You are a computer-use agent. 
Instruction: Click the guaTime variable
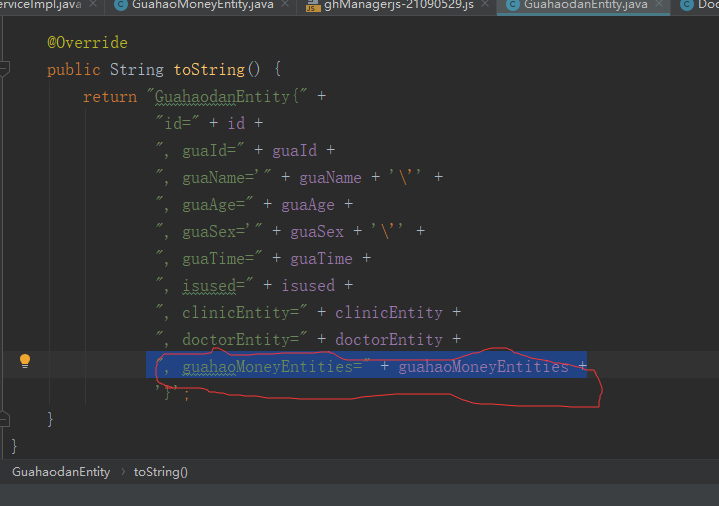(321, 259)
